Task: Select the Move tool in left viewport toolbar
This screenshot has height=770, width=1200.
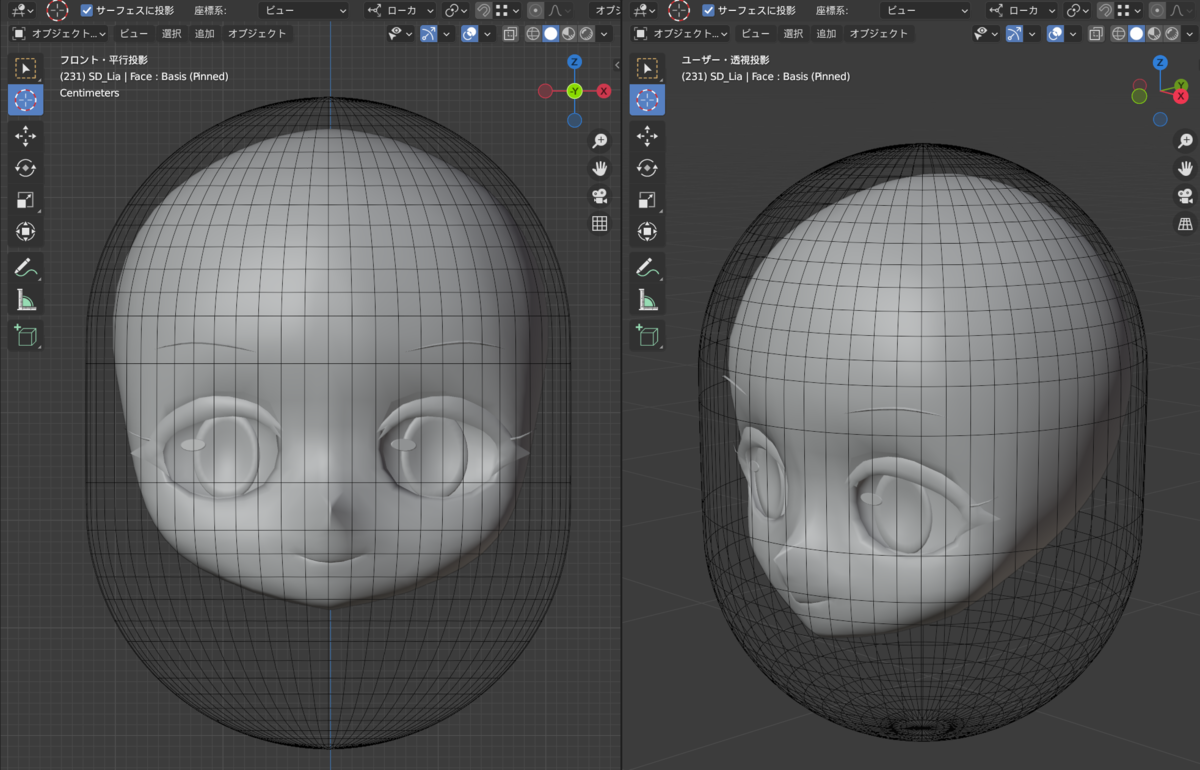Action: tap(26, 136)
